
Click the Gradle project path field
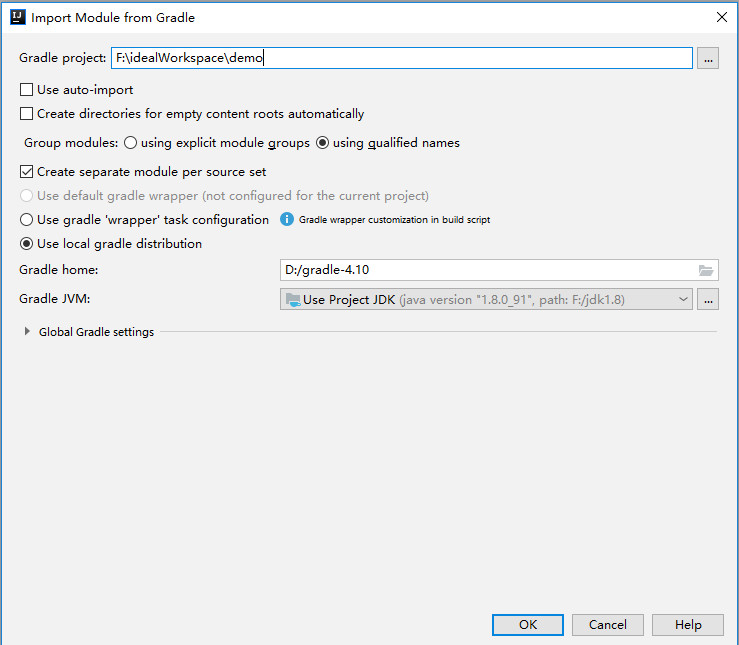coord(402,58)
